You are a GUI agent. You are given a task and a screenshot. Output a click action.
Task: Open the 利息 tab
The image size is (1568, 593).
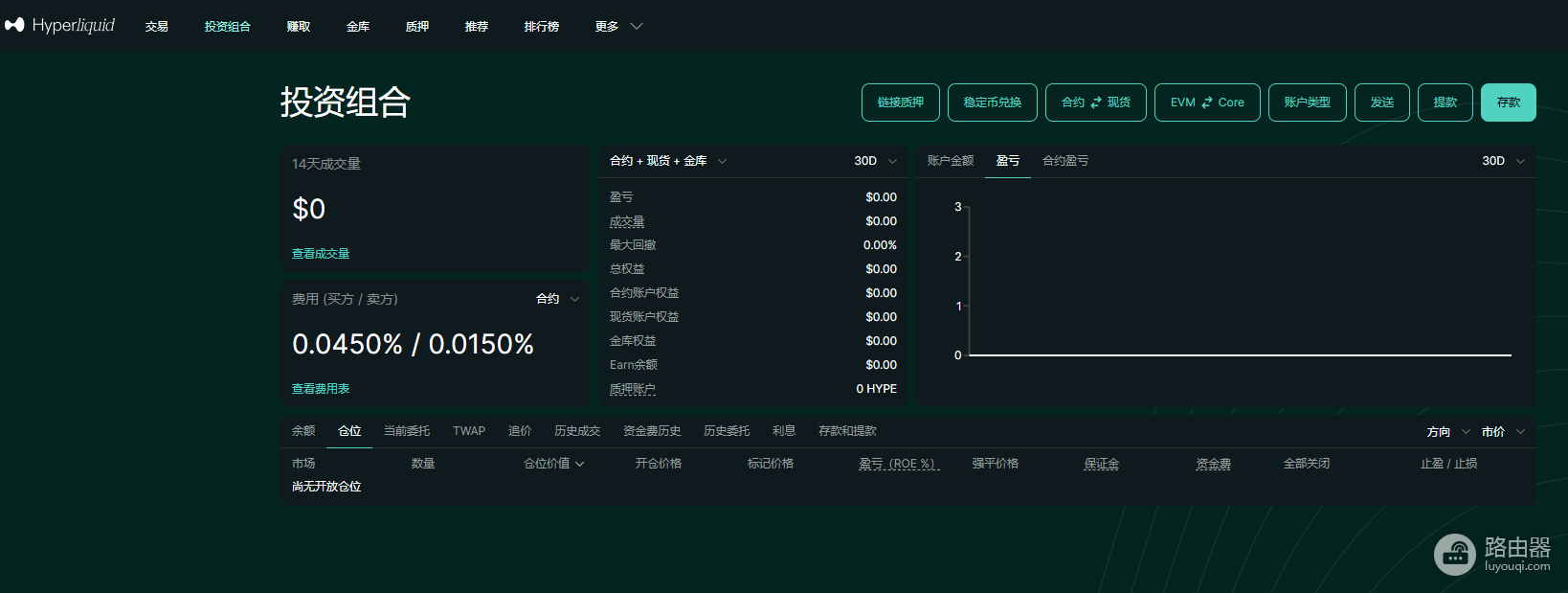[784, 431]
